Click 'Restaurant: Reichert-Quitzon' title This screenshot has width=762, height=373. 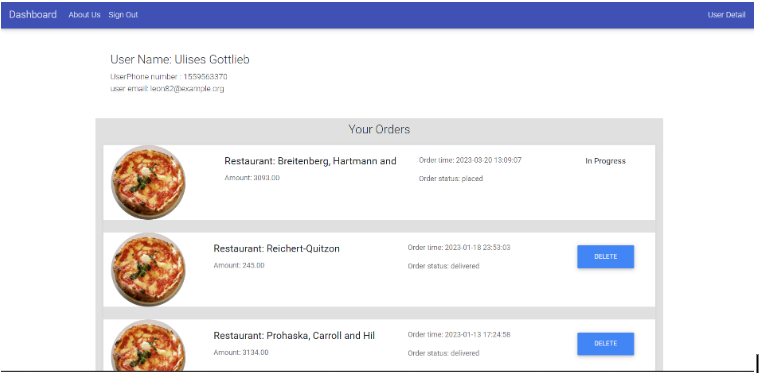(x=277, y=249)
